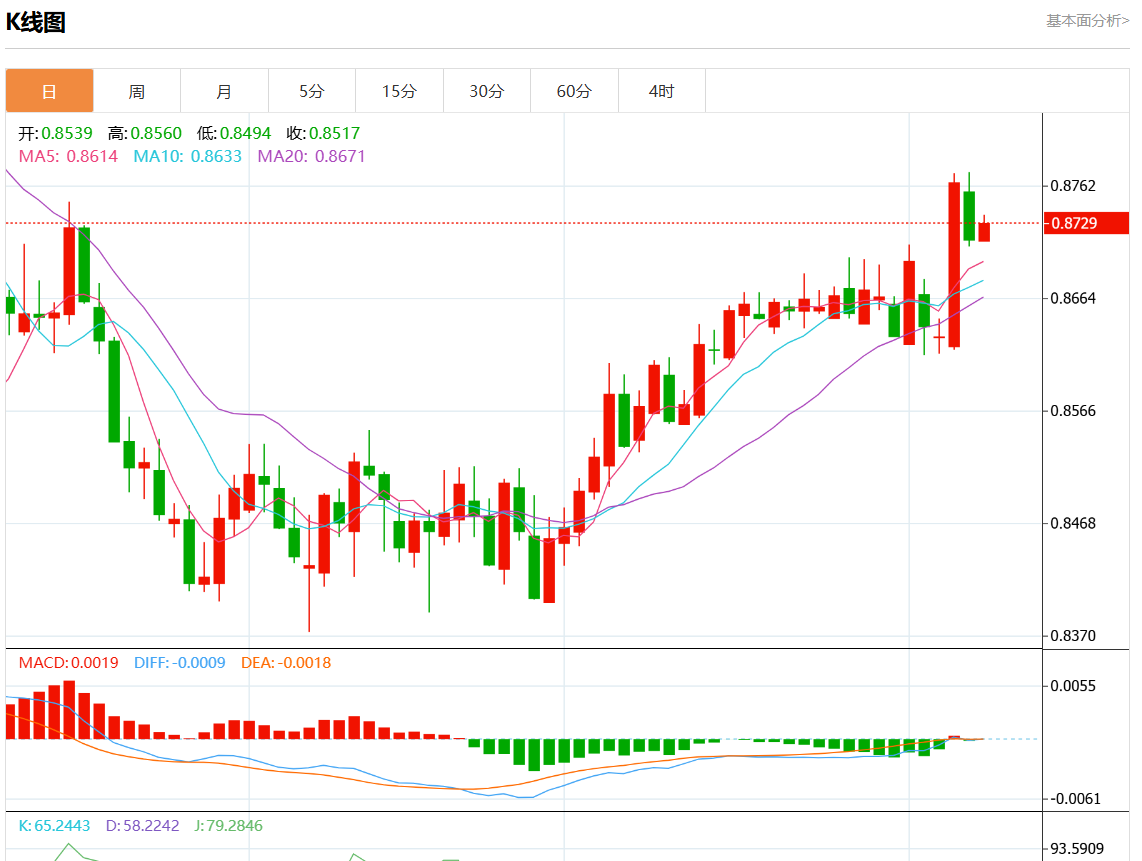Open the 30分 interval tab
Image resolution: width=1142 pixels, height=861 pixels.
tap(487, 91)
